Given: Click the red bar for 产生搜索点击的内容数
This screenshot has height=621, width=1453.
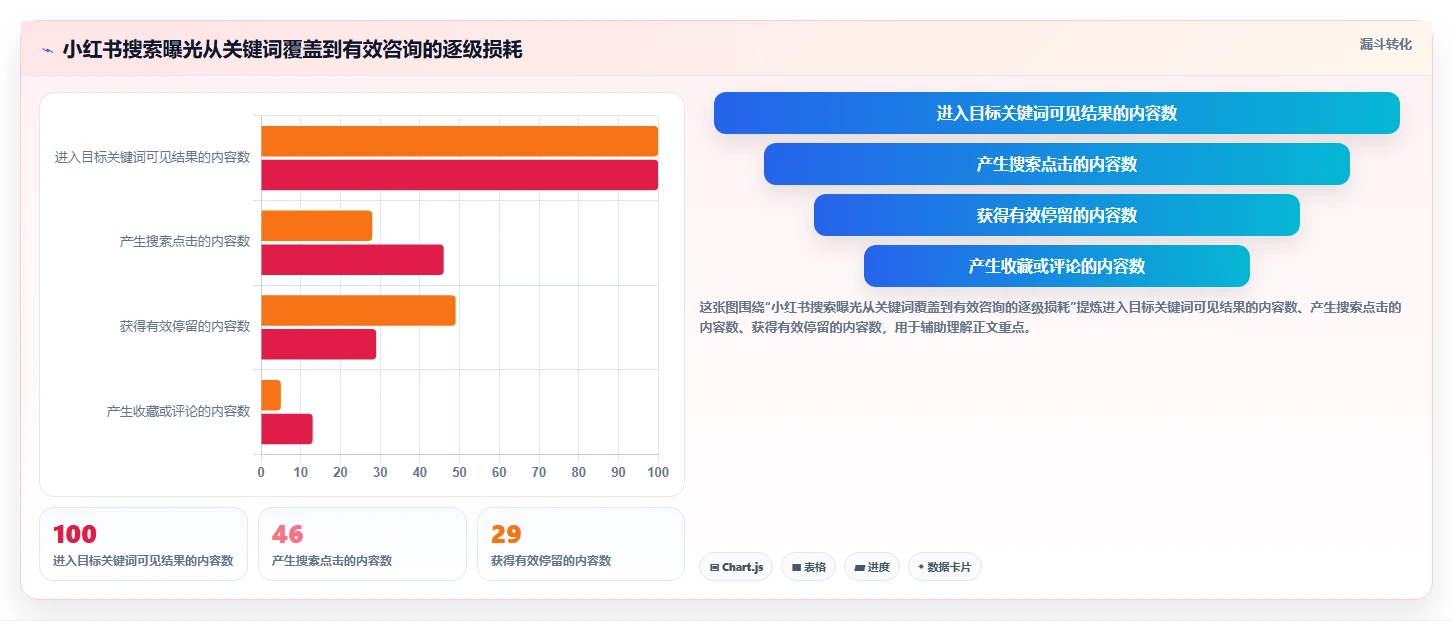Looking at the screenshot, I should coord(353,260).
